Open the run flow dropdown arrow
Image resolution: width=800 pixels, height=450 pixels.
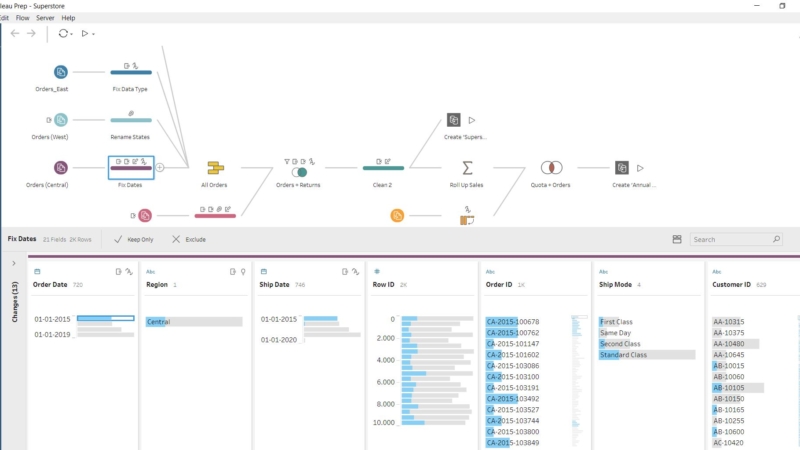point(93,34)
